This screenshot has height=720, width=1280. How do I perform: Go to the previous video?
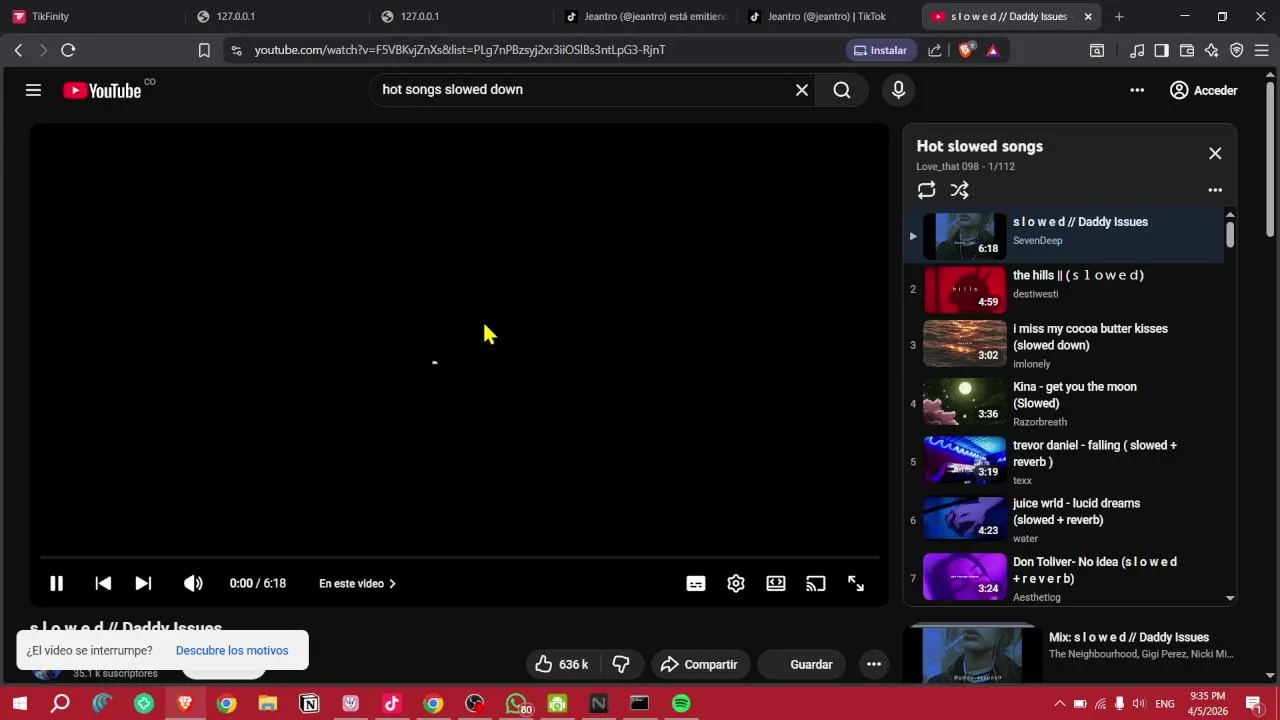click(x=103, y=584)
